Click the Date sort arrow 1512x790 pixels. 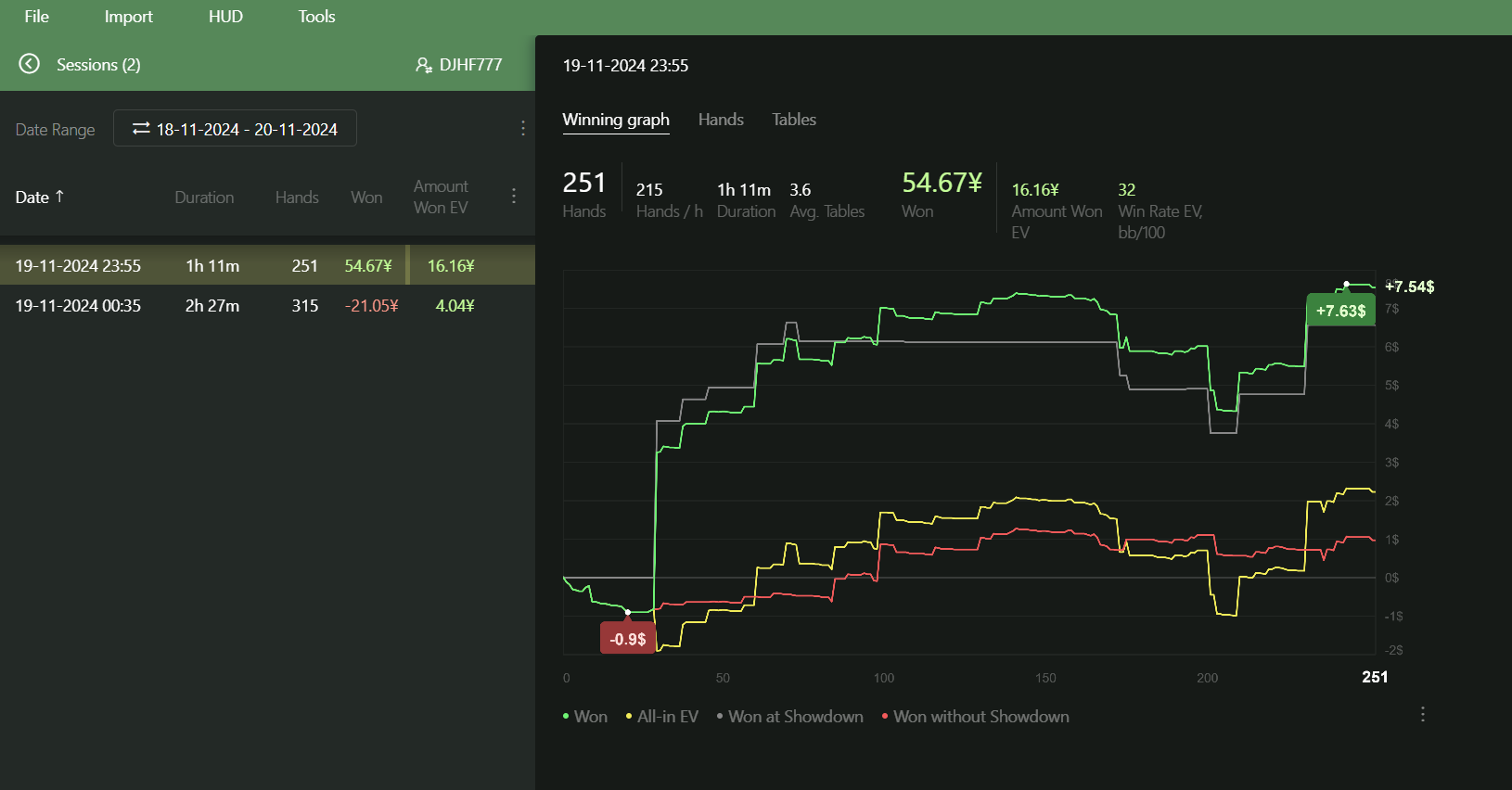[59, 196]
